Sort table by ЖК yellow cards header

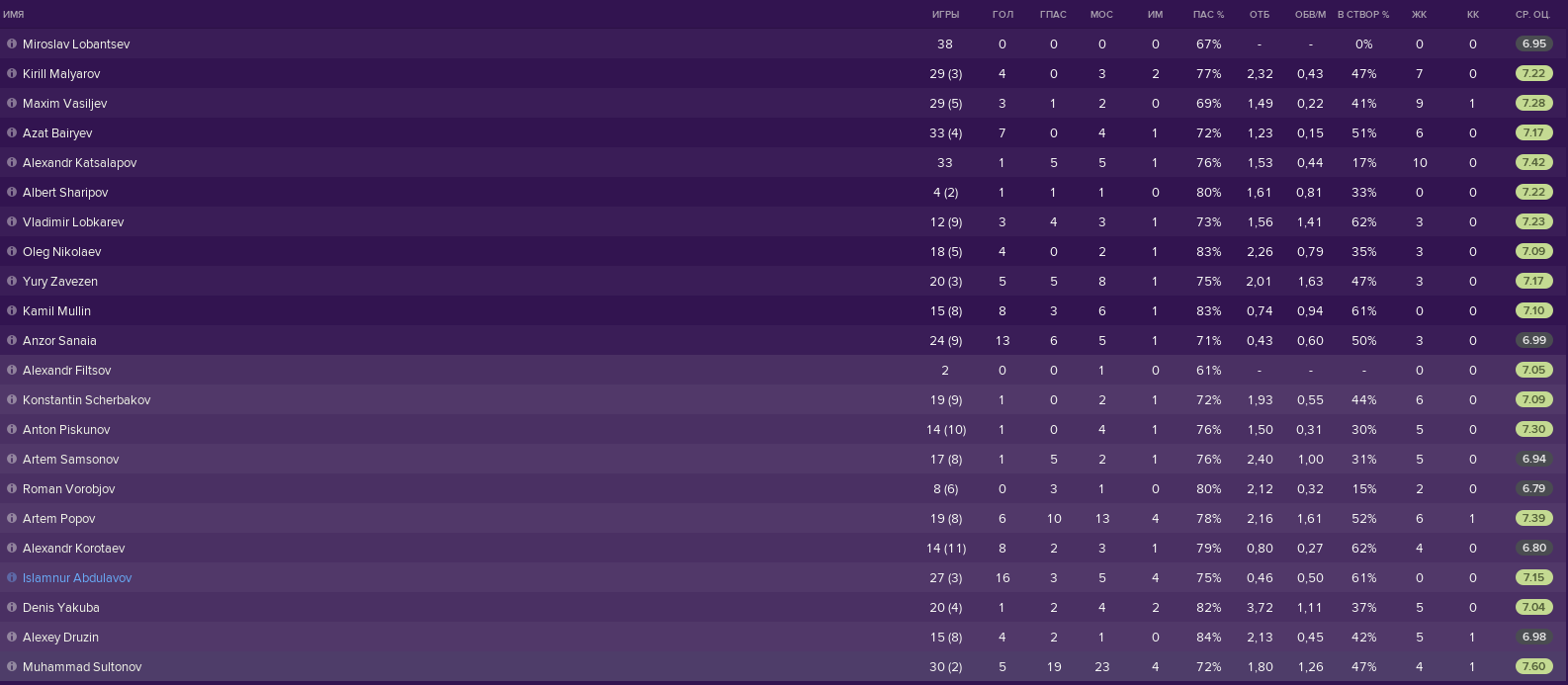[1420, 15]
